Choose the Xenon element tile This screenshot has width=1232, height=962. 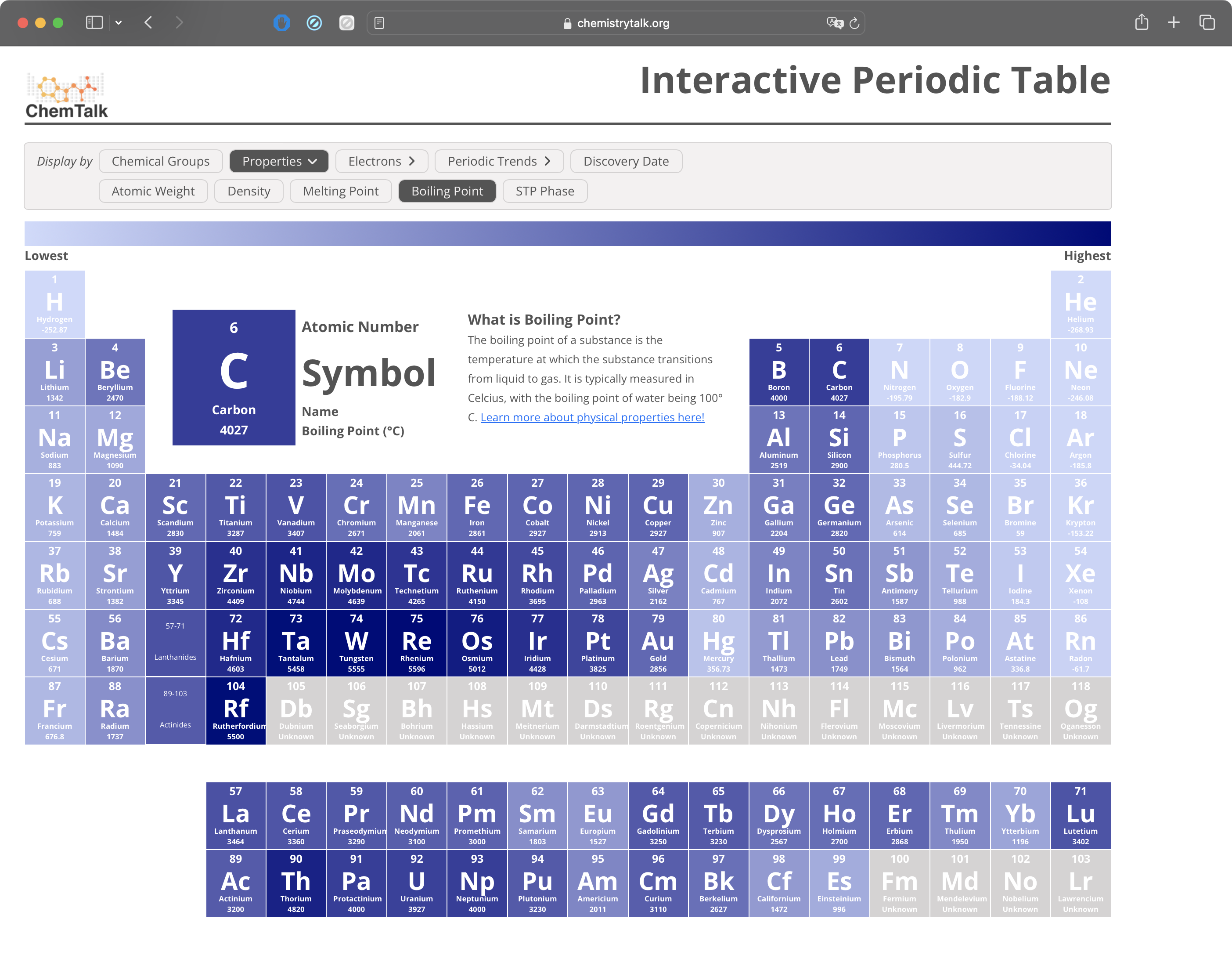click(x=1080, y=575)
